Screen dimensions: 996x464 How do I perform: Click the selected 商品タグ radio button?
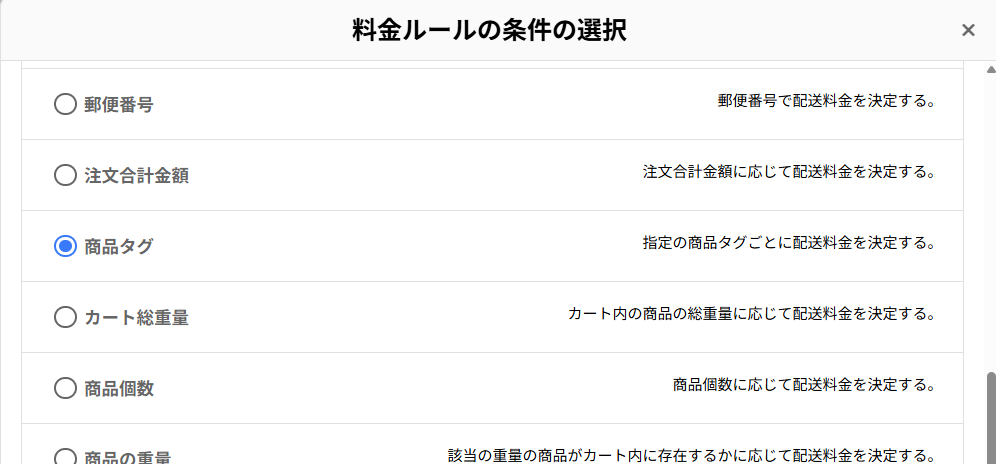(65, 246)
